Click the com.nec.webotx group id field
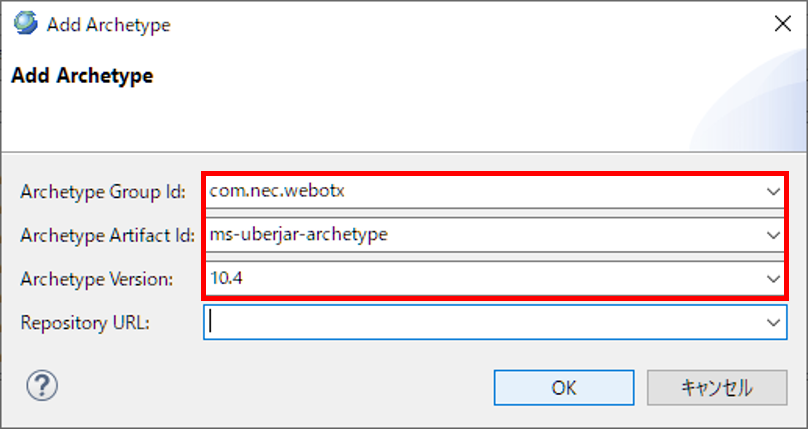This screenshot has width=808, height=429. click(480, 190)
